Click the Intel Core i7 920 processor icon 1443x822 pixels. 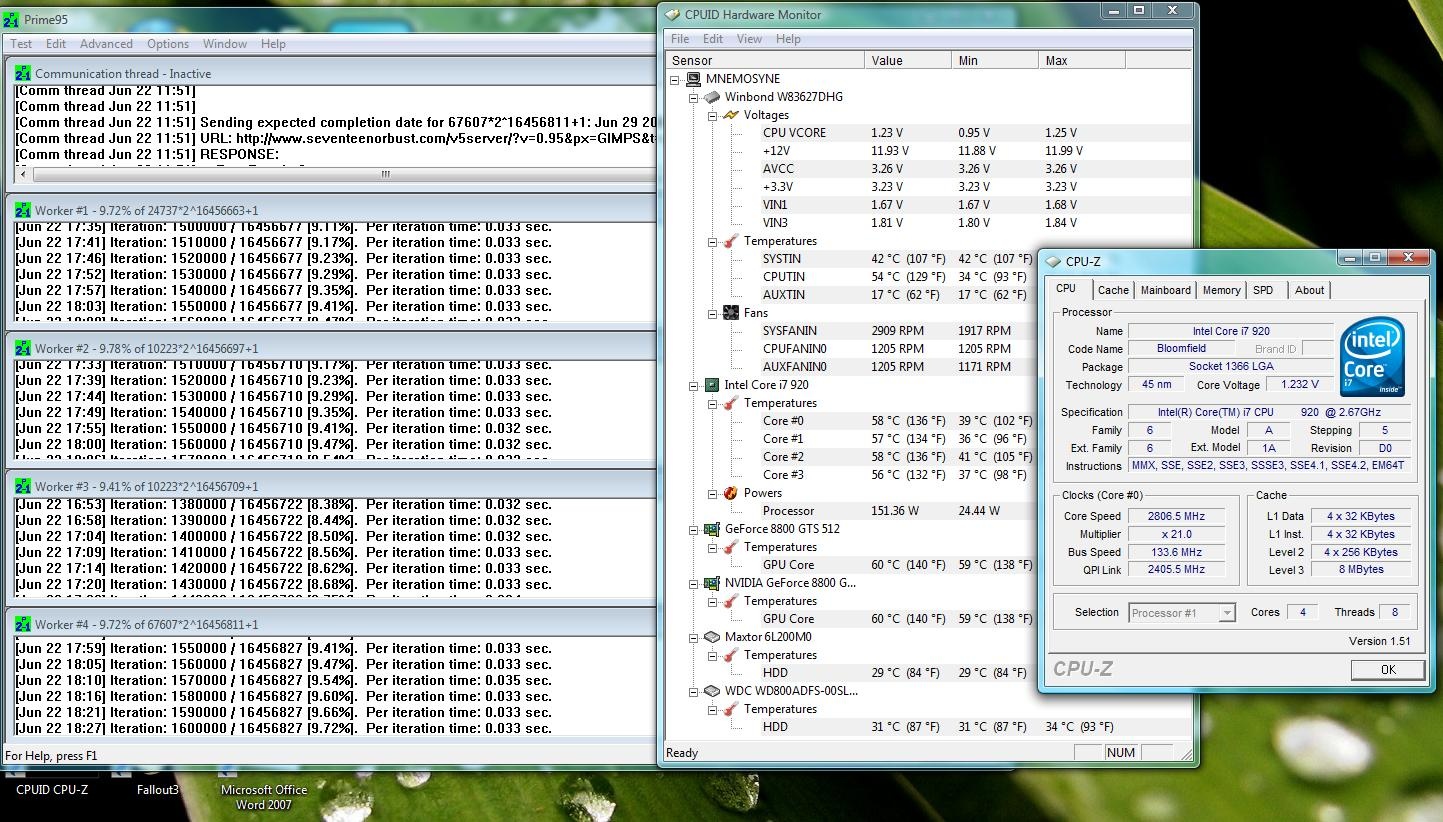[712, 385]
